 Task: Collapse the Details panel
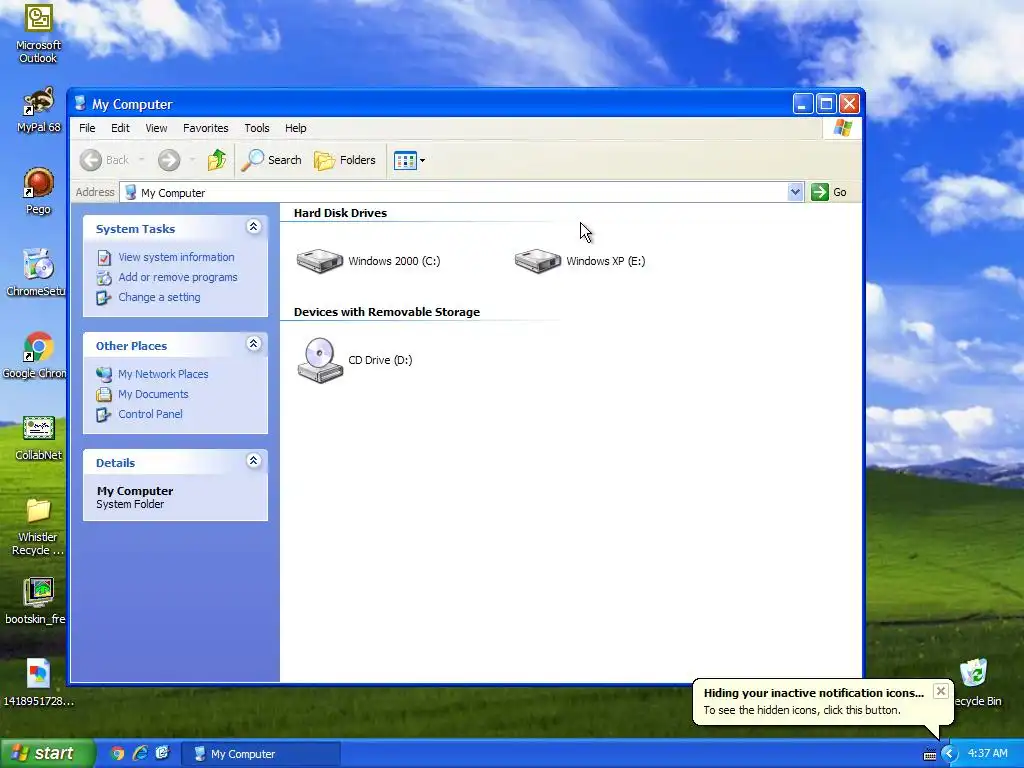click(x=253, y=461)
